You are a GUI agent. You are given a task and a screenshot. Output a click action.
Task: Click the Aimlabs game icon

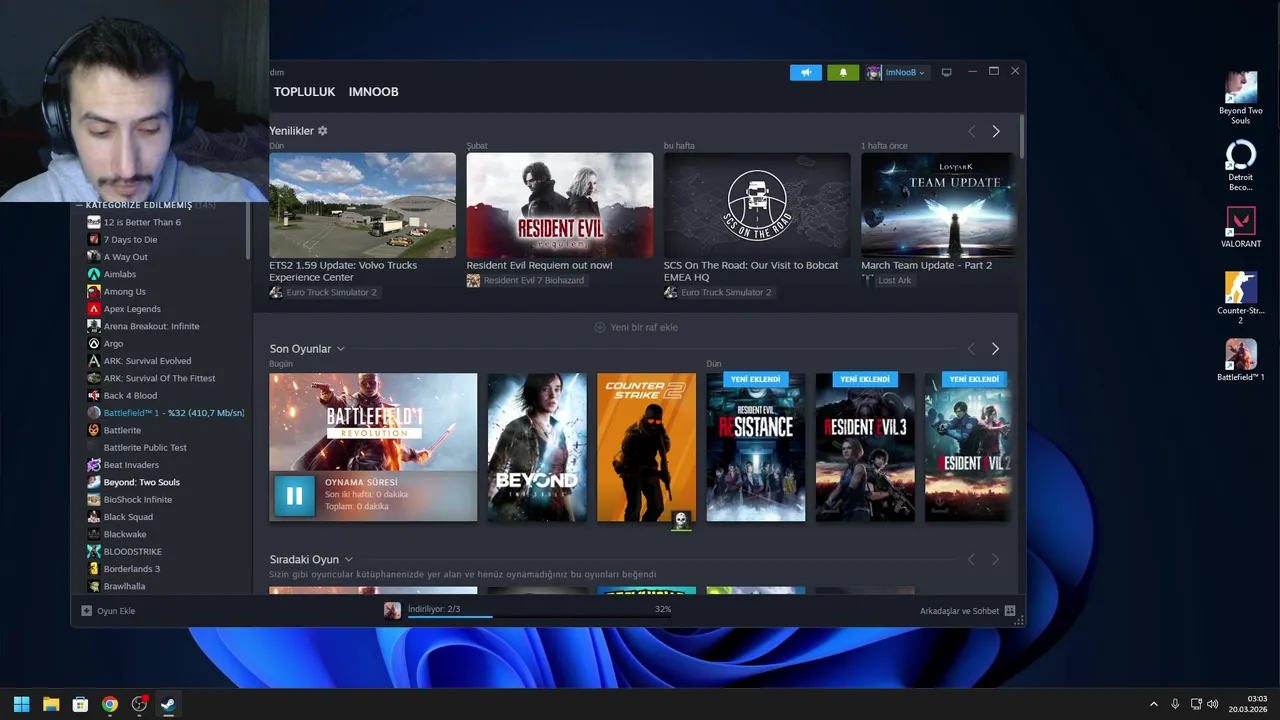pyautogui.click(x=94, y=274)
